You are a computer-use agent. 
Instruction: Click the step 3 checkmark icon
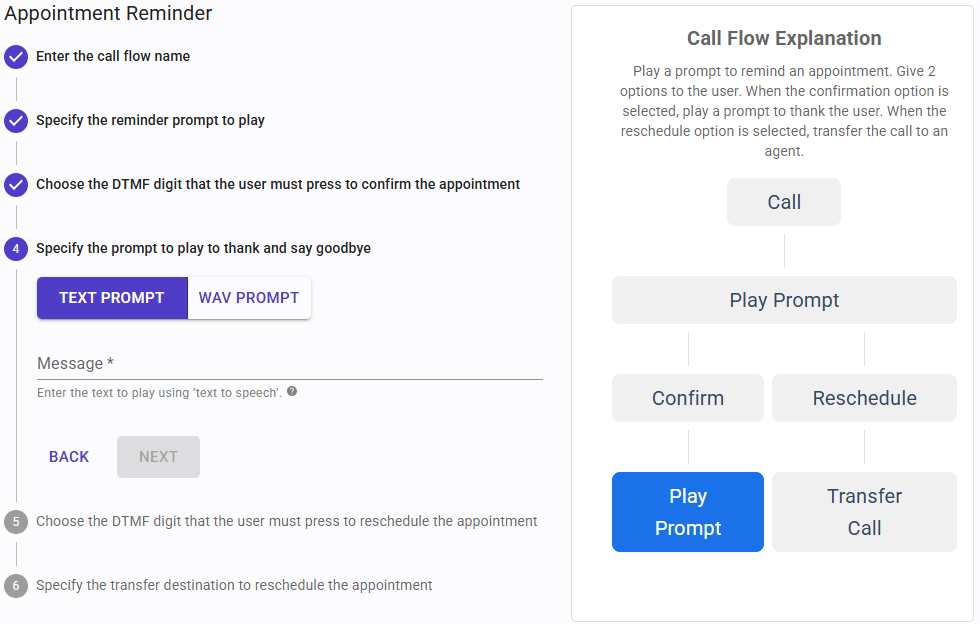15,185
